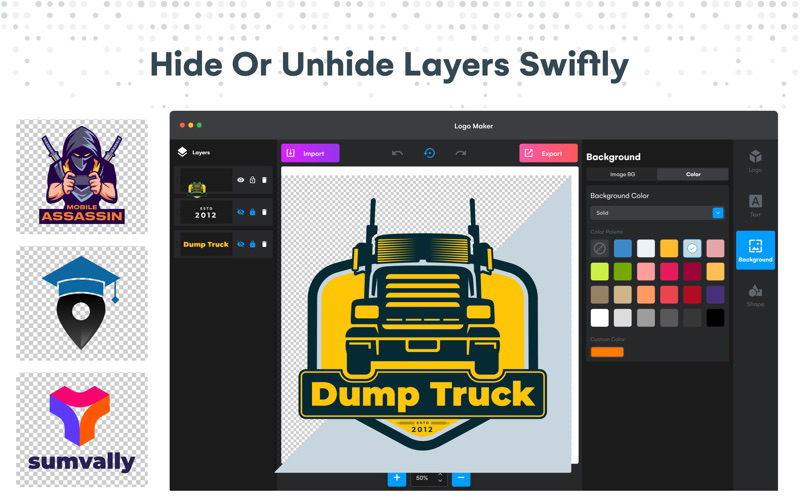Pick the purple color swatch
Image resolution: width=800 pixels, height=500 pixels.
click(715, 295)
